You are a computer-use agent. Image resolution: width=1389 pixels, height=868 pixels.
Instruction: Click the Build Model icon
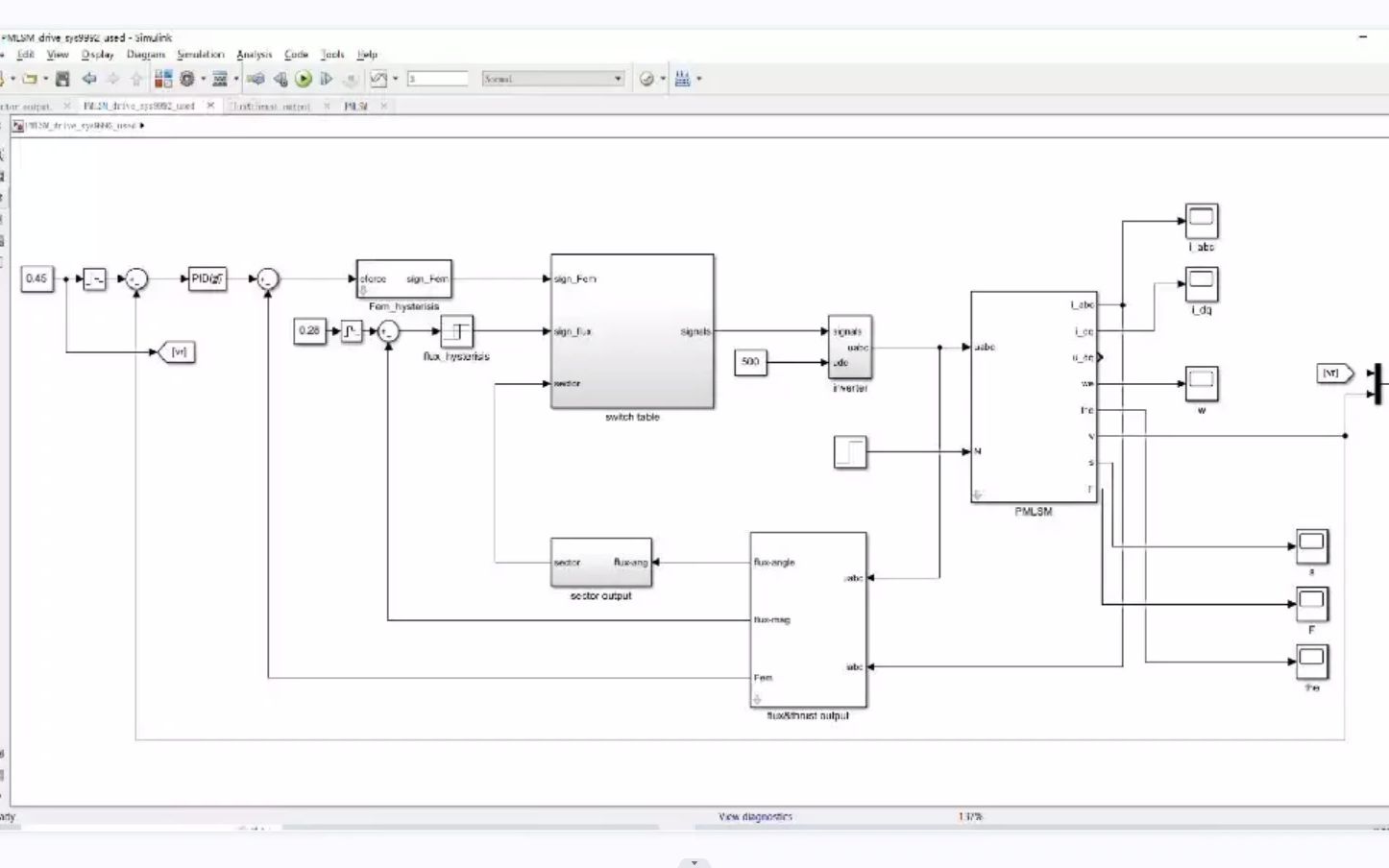[x=683, y=79]
